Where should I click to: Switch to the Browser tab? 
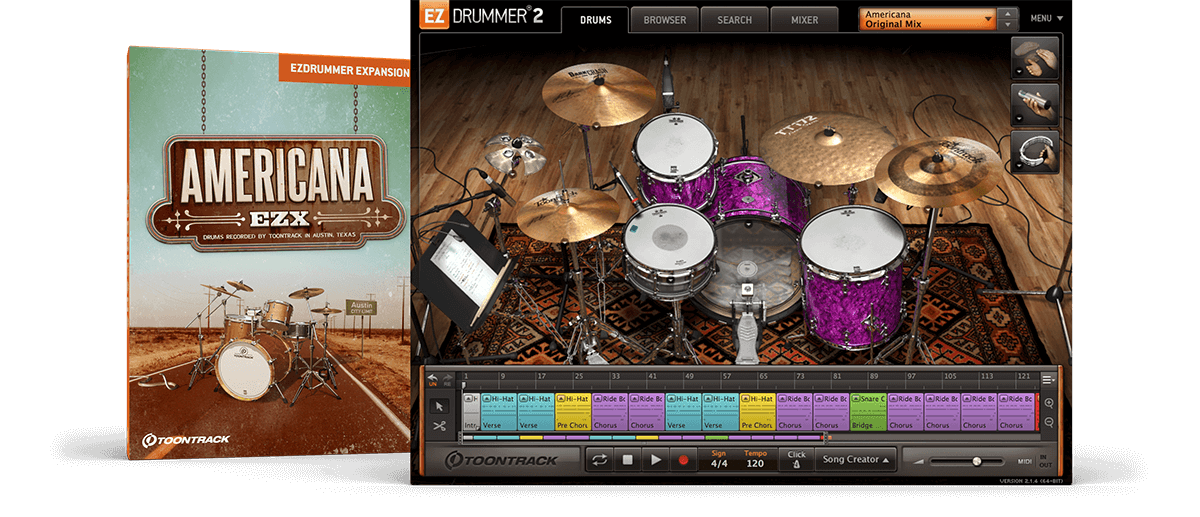[x=664, y=20]
